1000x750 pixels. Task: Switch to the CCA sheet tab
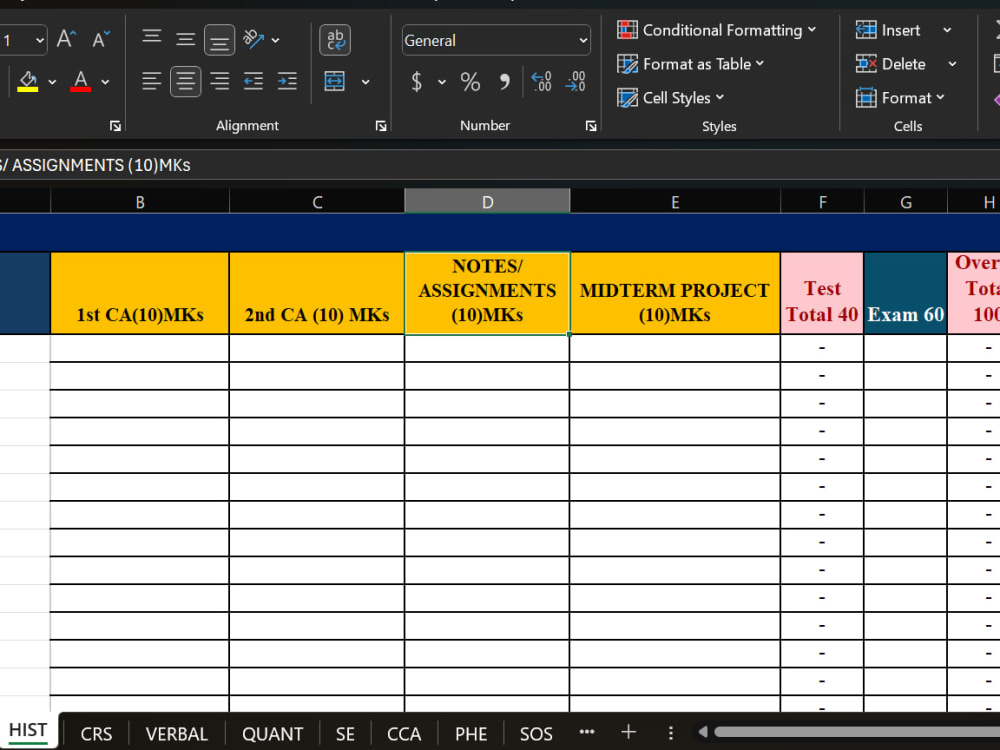click(404, 734)
